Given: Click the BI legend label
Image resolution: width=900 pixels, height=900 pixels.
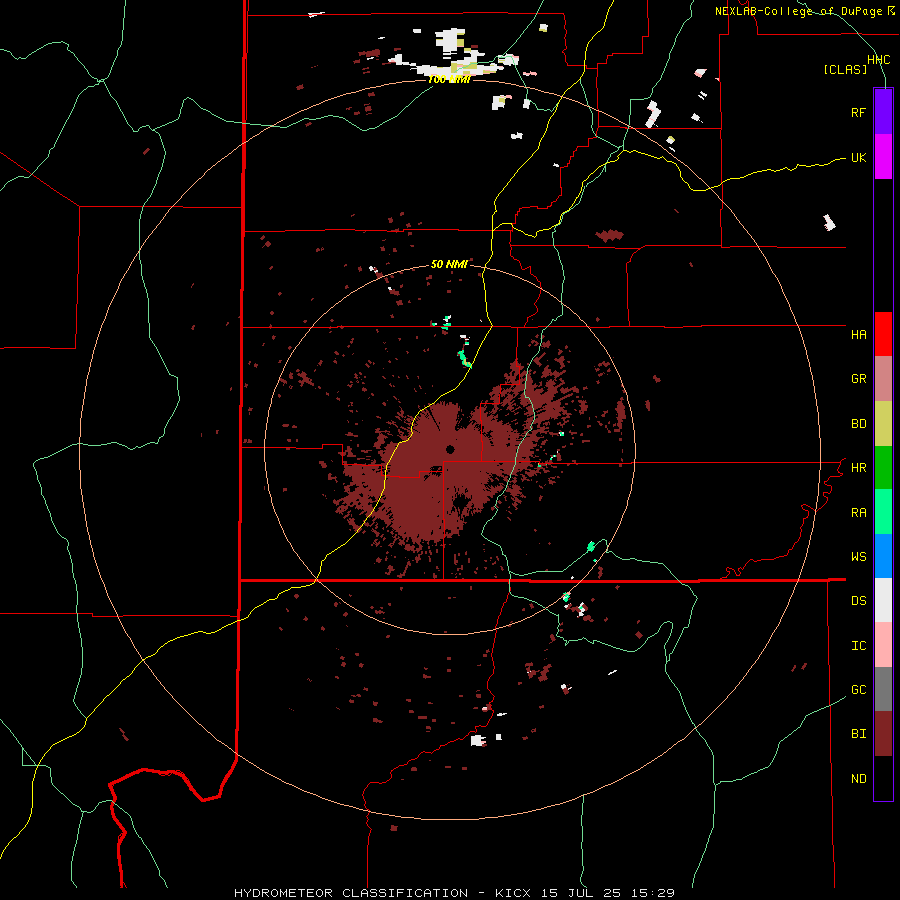Looking at the screenshot, I should click(858, 734).
